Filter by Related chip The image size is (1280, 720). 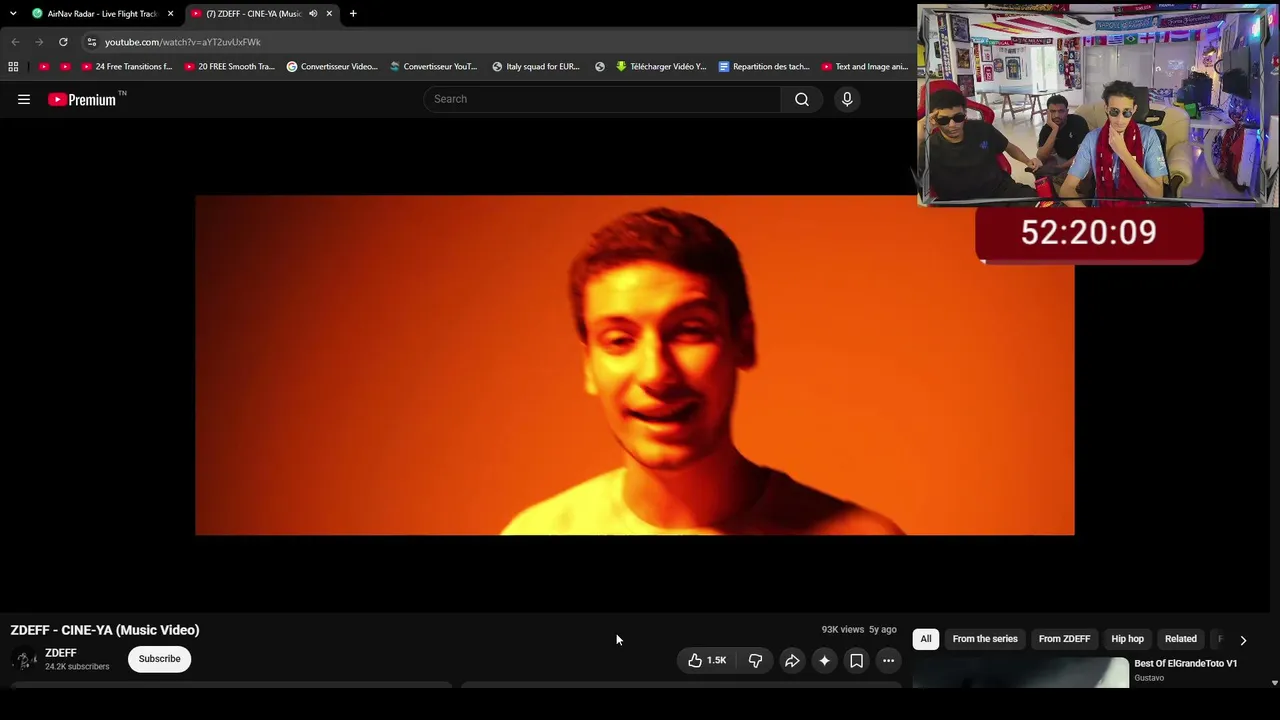click(1181, 639)
